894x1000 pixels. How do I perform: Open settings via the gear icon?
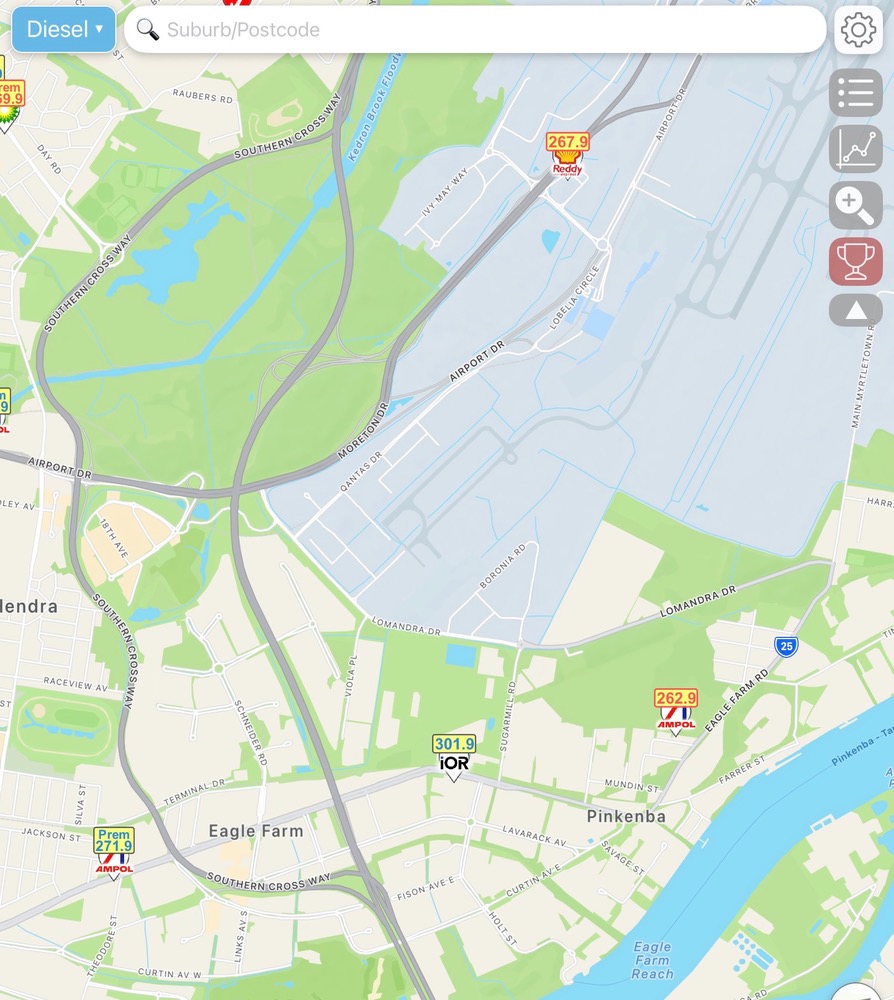[858, 29]
